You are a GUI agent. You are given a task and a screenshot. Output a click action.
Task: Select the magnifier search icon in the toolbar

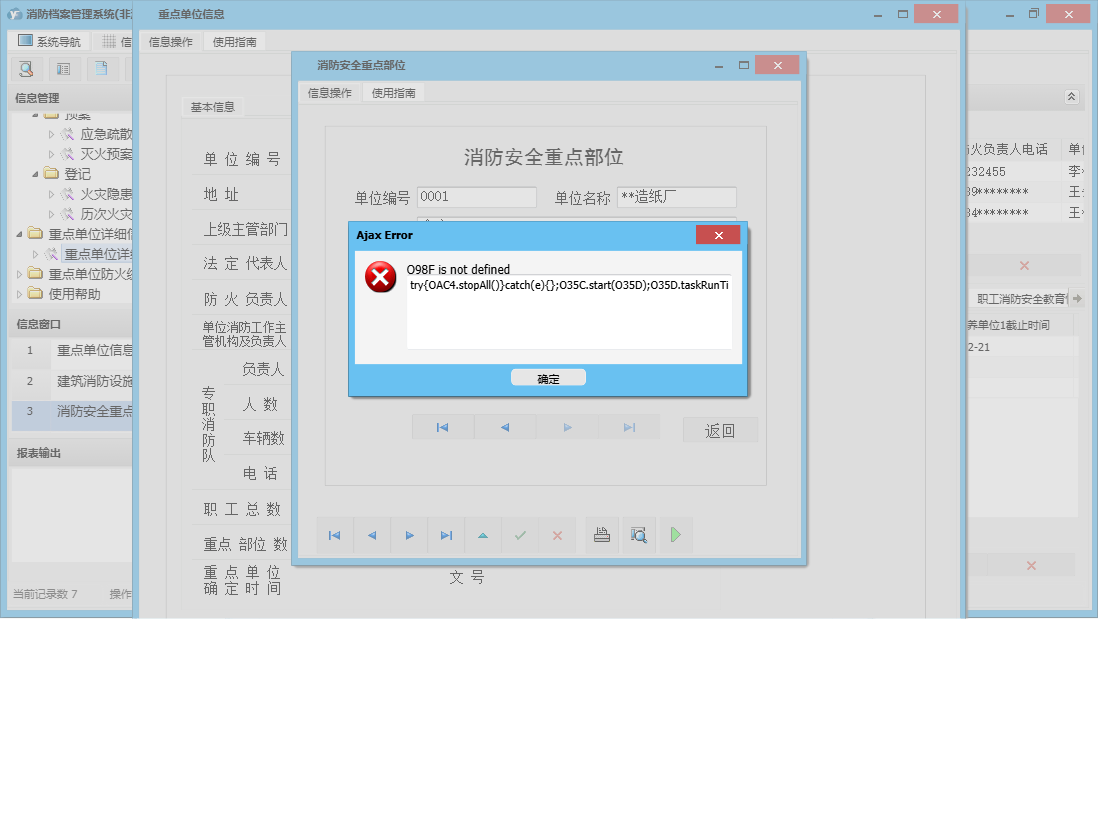point(27,69)
